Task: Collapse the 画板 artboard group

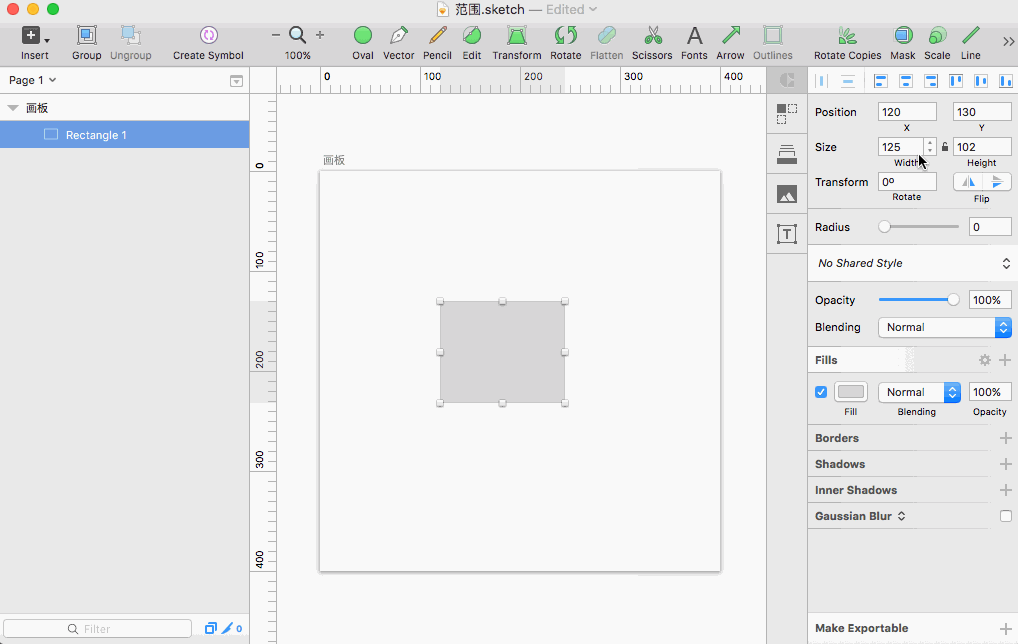Action: (12, 108)
